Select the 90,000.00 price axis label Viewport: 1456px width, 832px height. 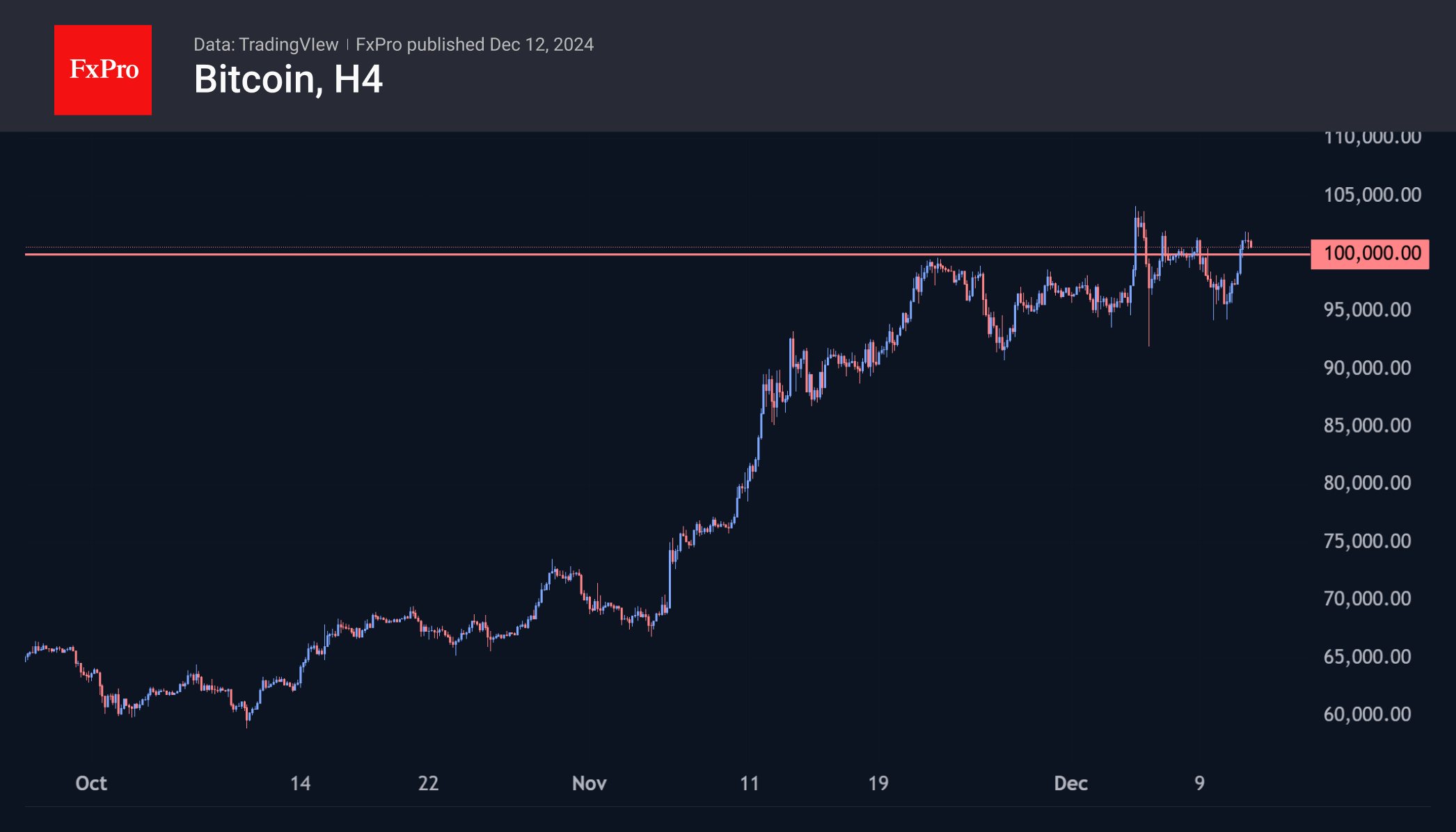[1367, 368]
